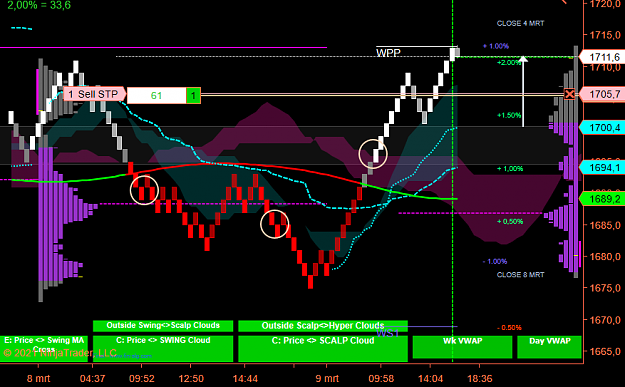Screen dimensions: 625x387
Task: Select the 1711,6 price marker on the axis
Action: tap(601, 57)
